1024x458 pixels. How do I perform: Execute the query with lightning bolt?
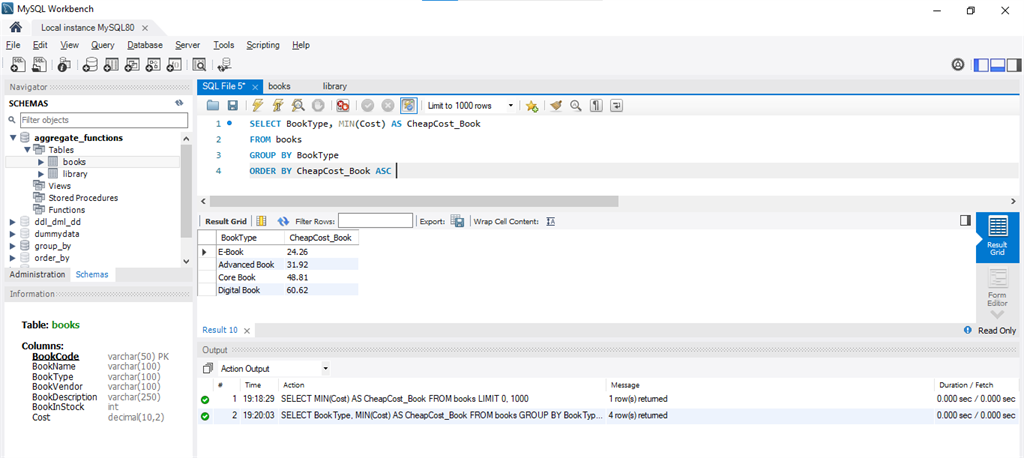tap(258, 105)
